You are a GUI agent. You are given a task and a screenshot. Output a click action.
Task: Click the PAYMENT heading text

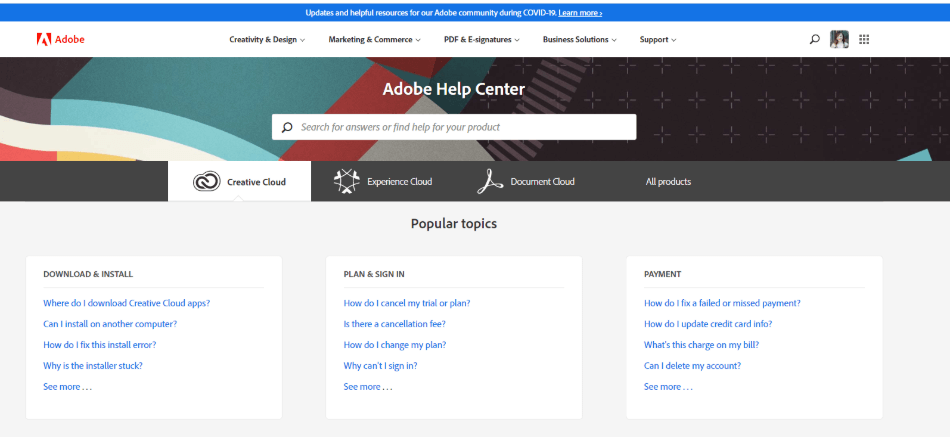[662, 274]
